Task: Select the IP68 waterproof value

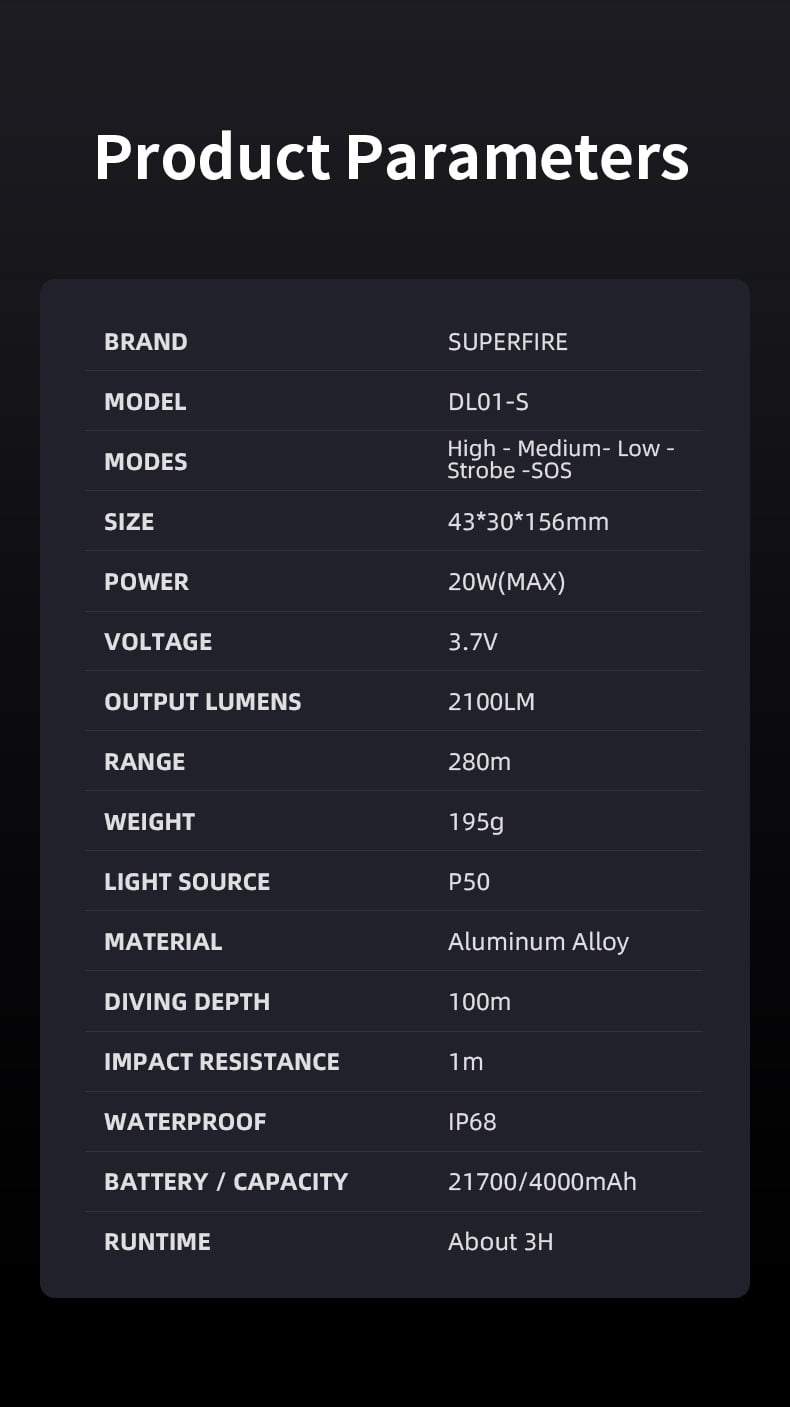Action: (472, 1122)
